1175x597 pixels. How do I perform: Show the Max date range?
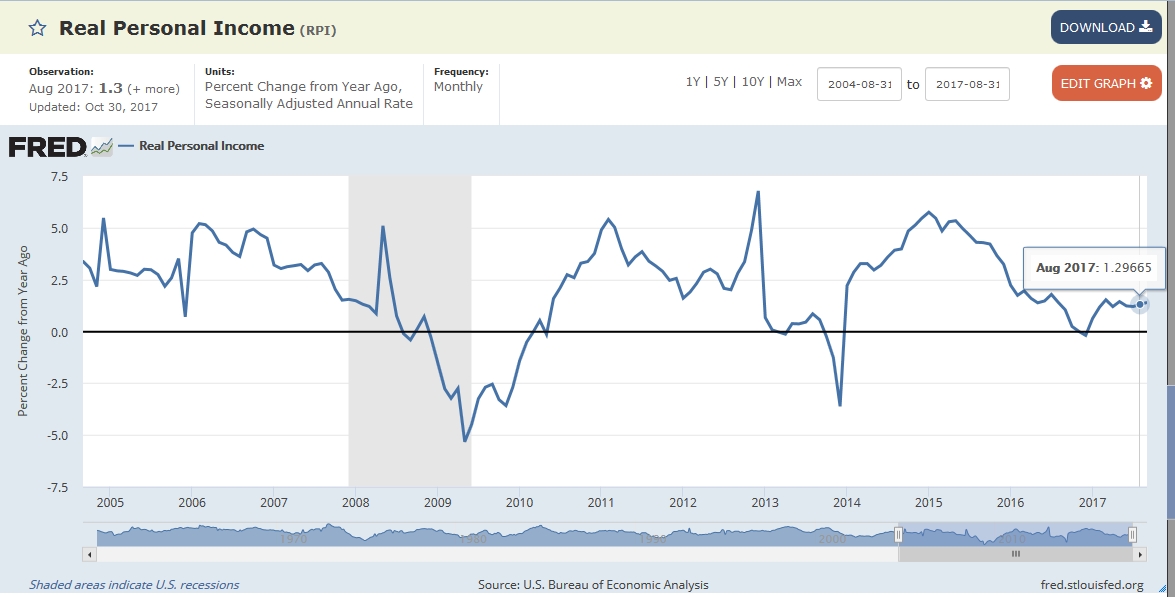(789, 82)
